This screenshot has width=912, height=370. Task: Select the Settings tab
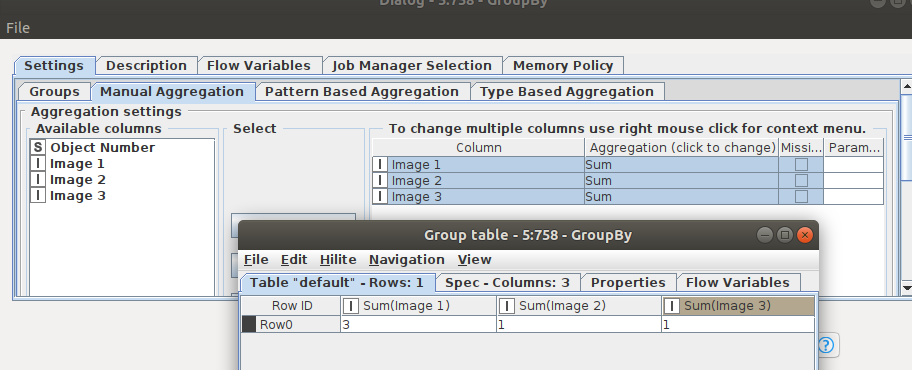pos(54,66)
